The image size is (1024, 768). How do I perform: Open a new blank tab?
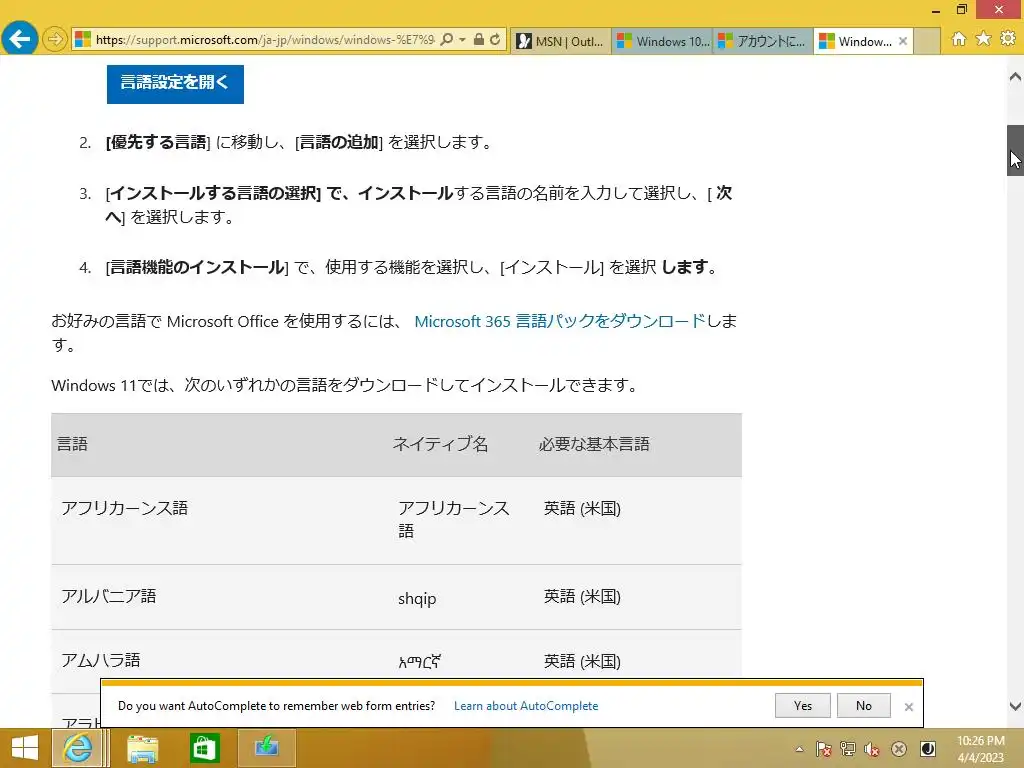coord(927,41)
